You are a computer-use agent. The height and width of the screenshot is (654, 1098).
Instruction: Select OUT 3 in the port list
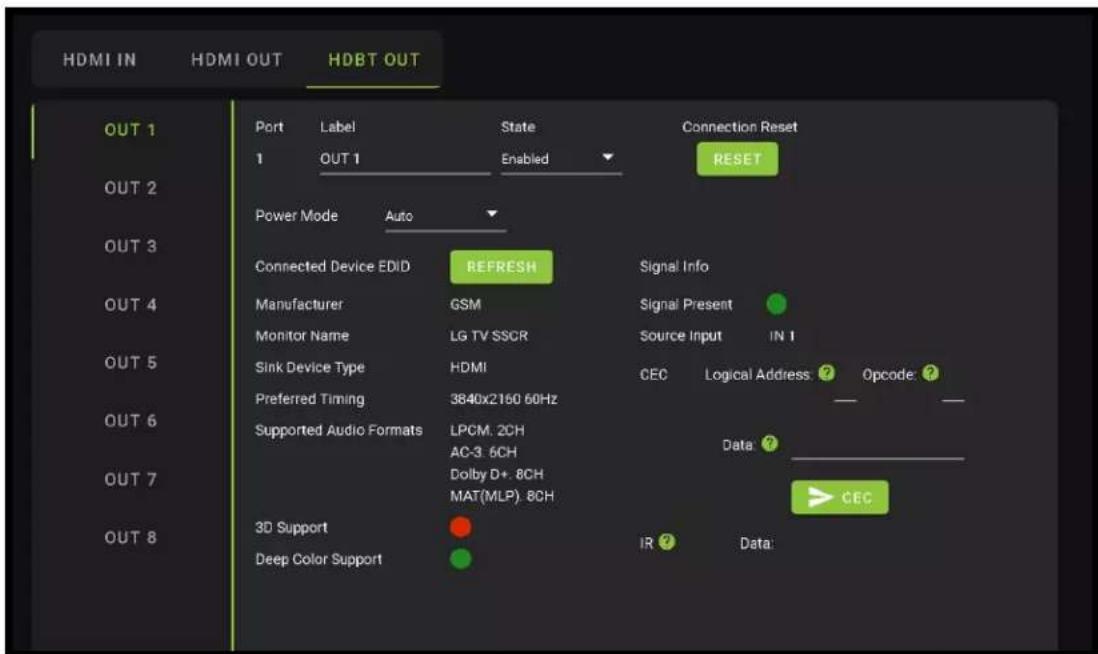[x=130, y=246]
